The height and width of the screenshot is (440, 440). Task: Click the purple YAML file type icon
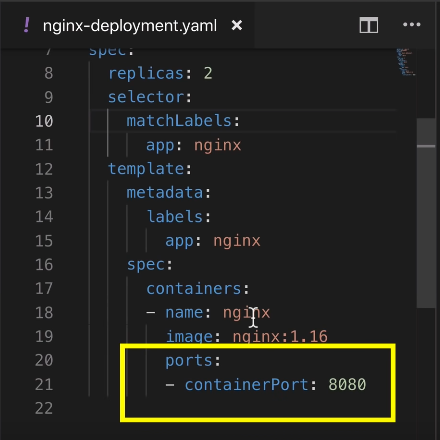click(x=27, y=25)
